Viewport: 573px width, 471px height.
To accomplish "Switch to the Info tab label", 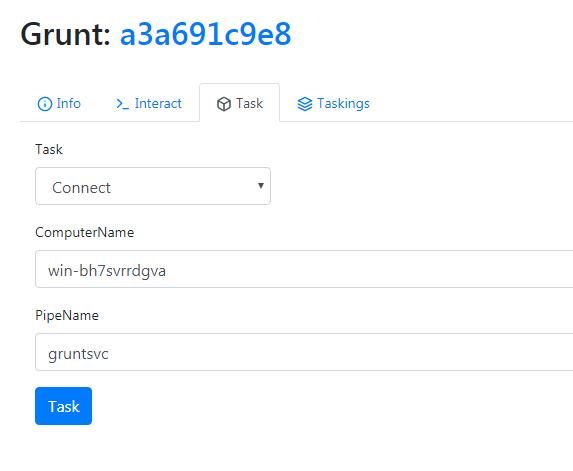I will pyautogui.click(x=68, y=103).
